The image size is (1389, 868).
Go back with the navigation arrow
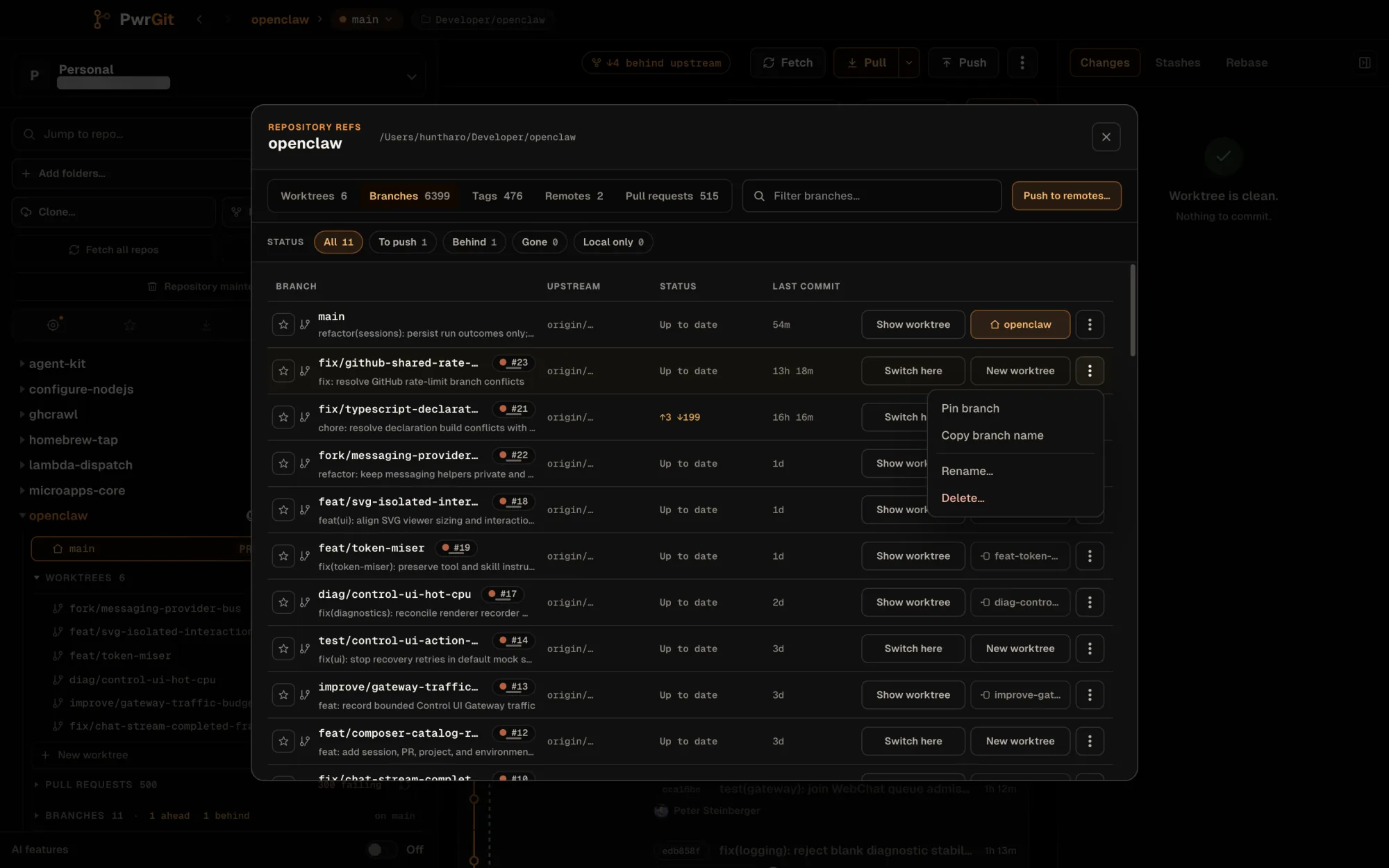(199, 19)
